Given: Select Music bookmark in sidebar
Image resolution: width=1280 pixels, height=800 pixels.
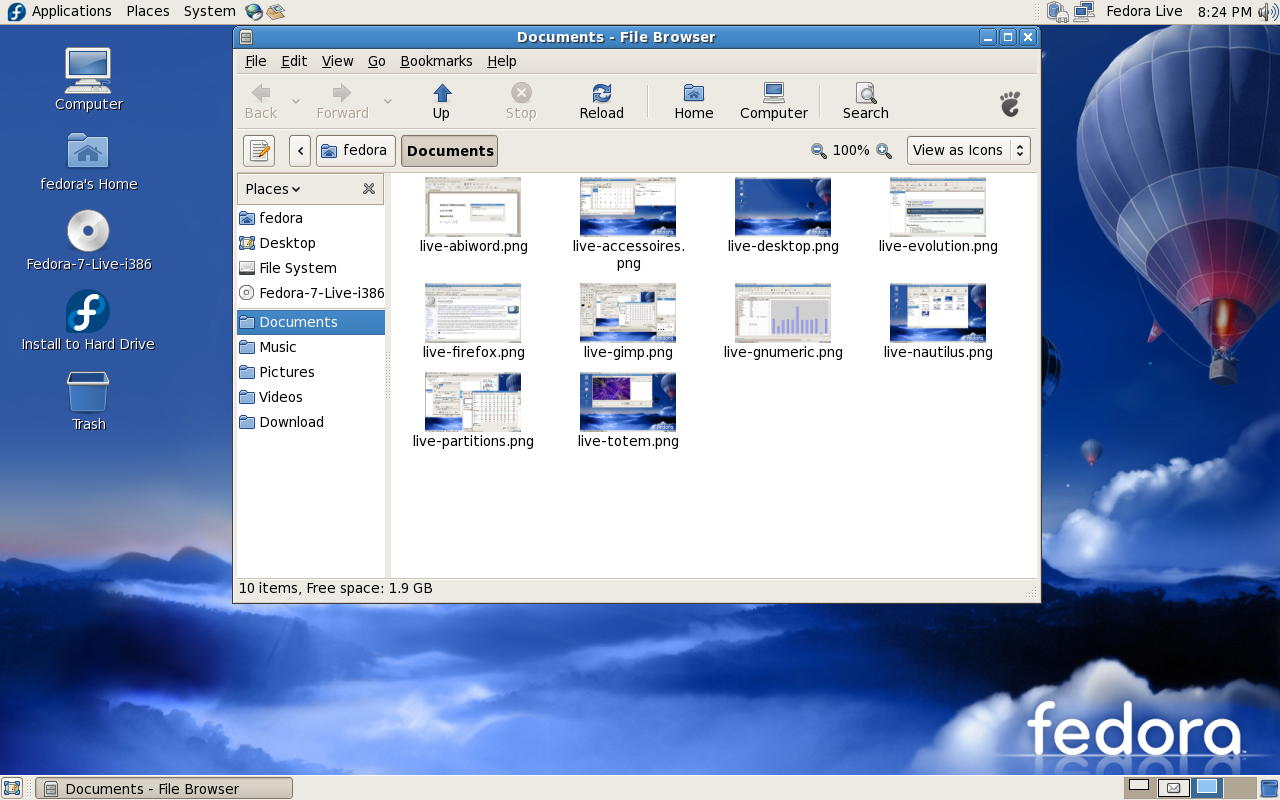Looking at the screenshot, I should [311, 347].
